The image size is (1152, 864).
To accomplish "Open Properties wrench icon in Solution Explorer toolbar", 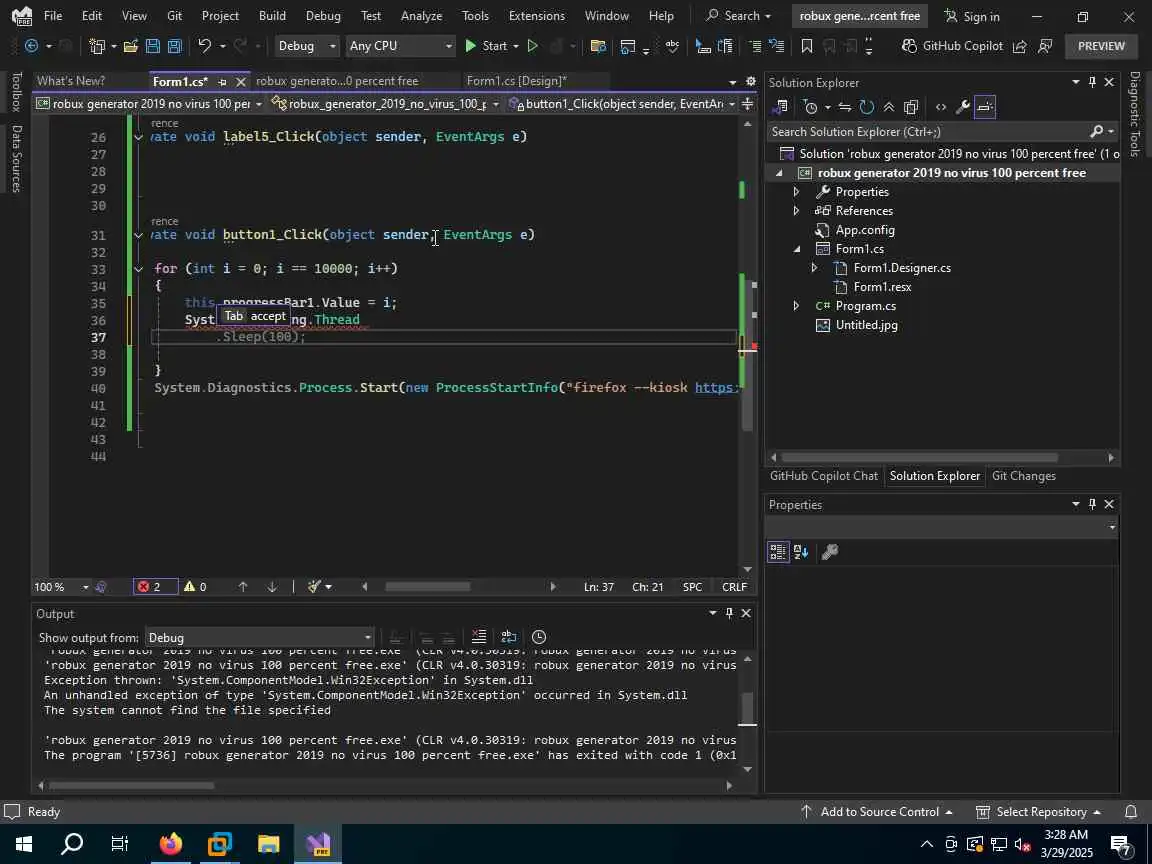I will tap(962, 107).
